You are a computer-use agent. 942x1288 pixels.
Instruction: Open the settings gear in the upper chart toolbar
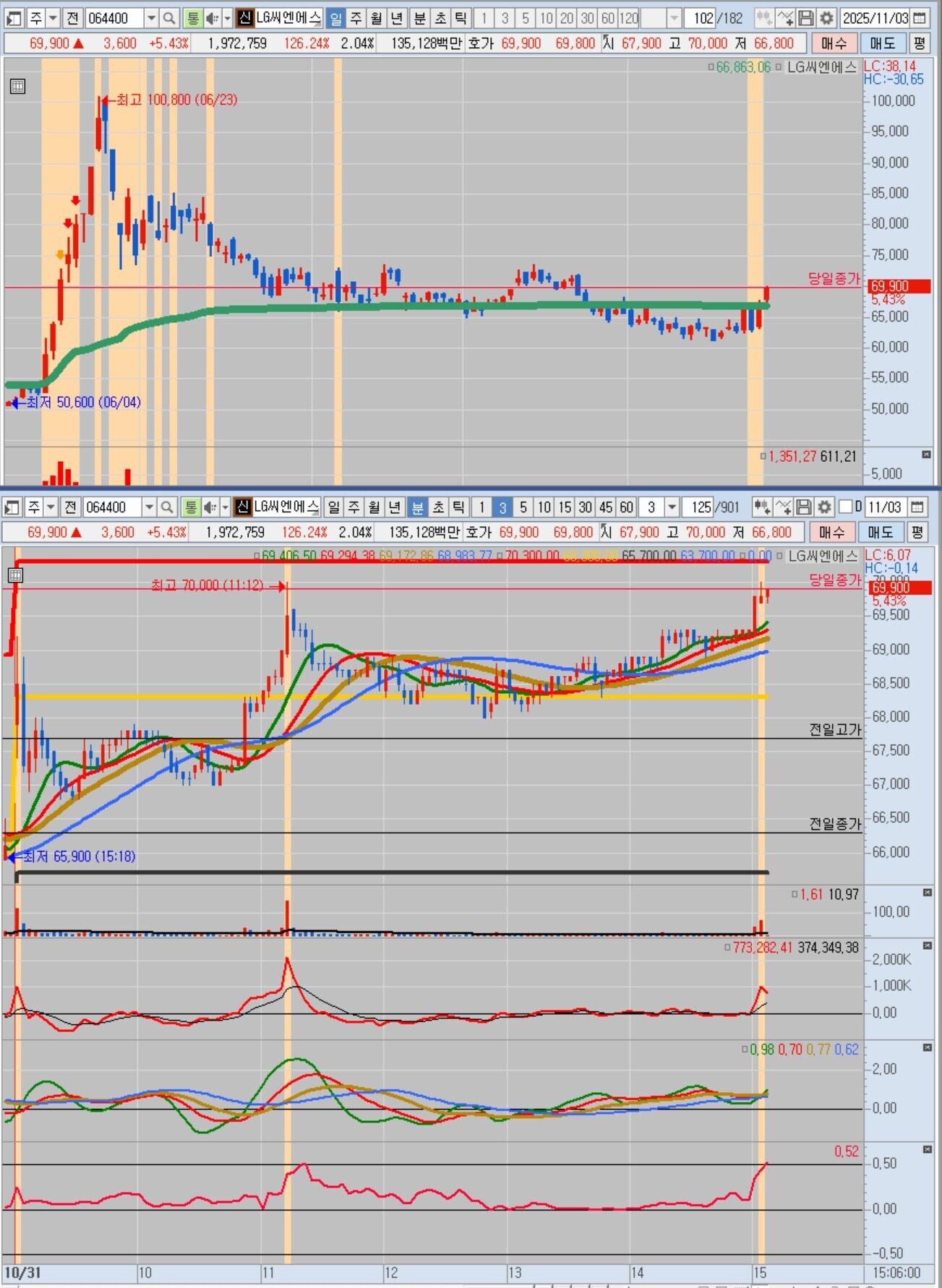click(x=826, y=18)
